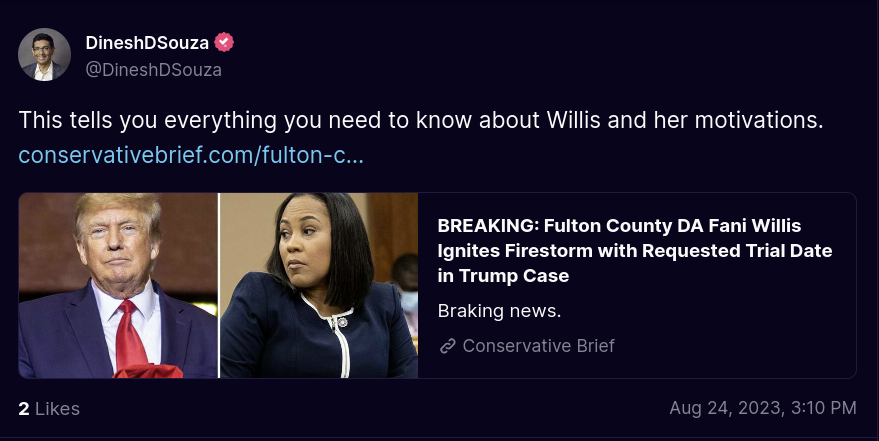Screen dimensions: 879x441
Task: Open the card photo of man in red tie
Action: pos(118,285)
